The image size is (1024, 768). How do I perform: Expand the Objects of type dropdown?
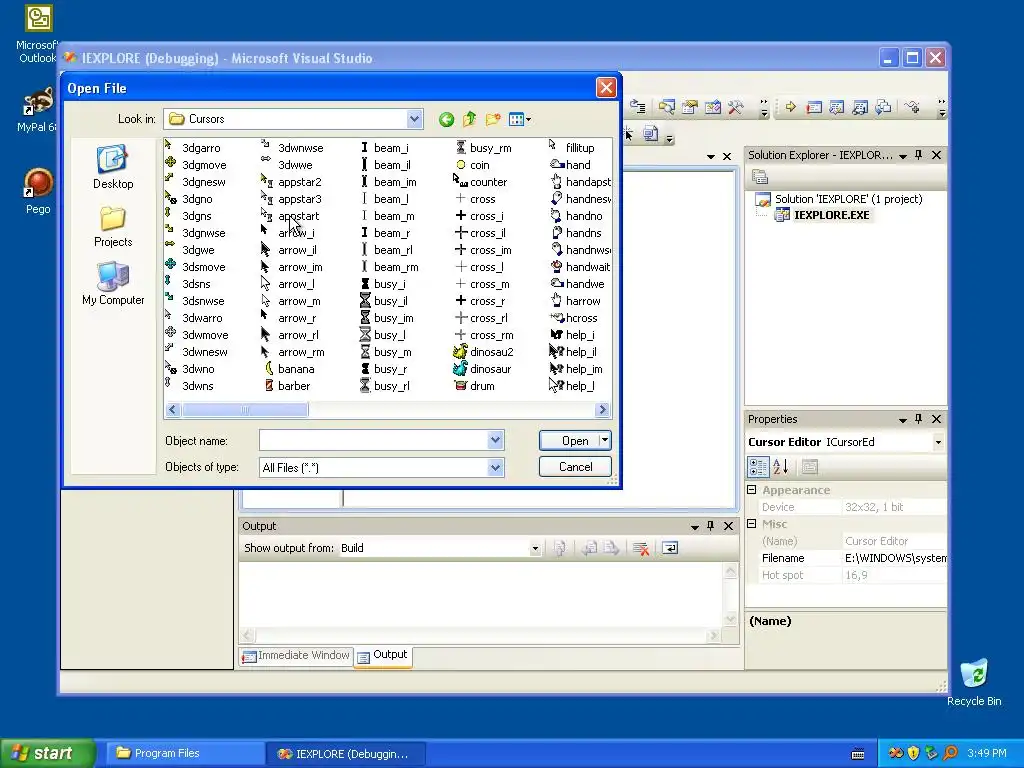pyautogui.click(x=496, y=468)
